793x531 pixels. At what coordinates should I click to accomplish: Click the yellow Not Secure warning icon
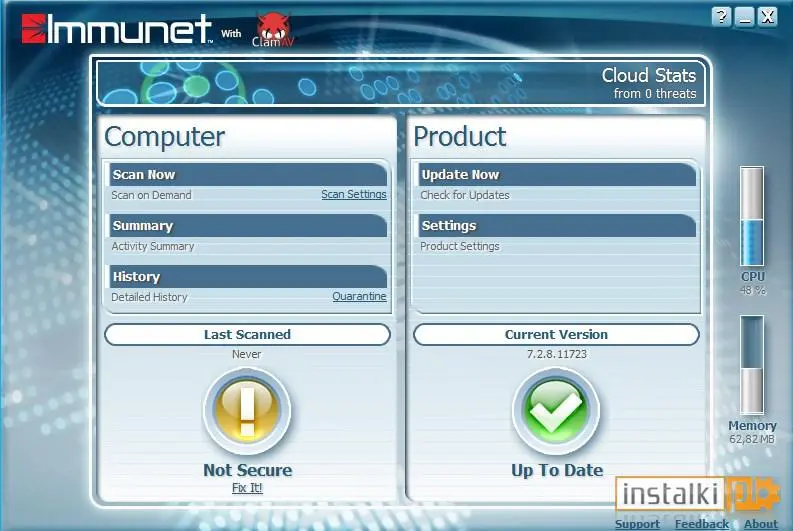point(247,410)
